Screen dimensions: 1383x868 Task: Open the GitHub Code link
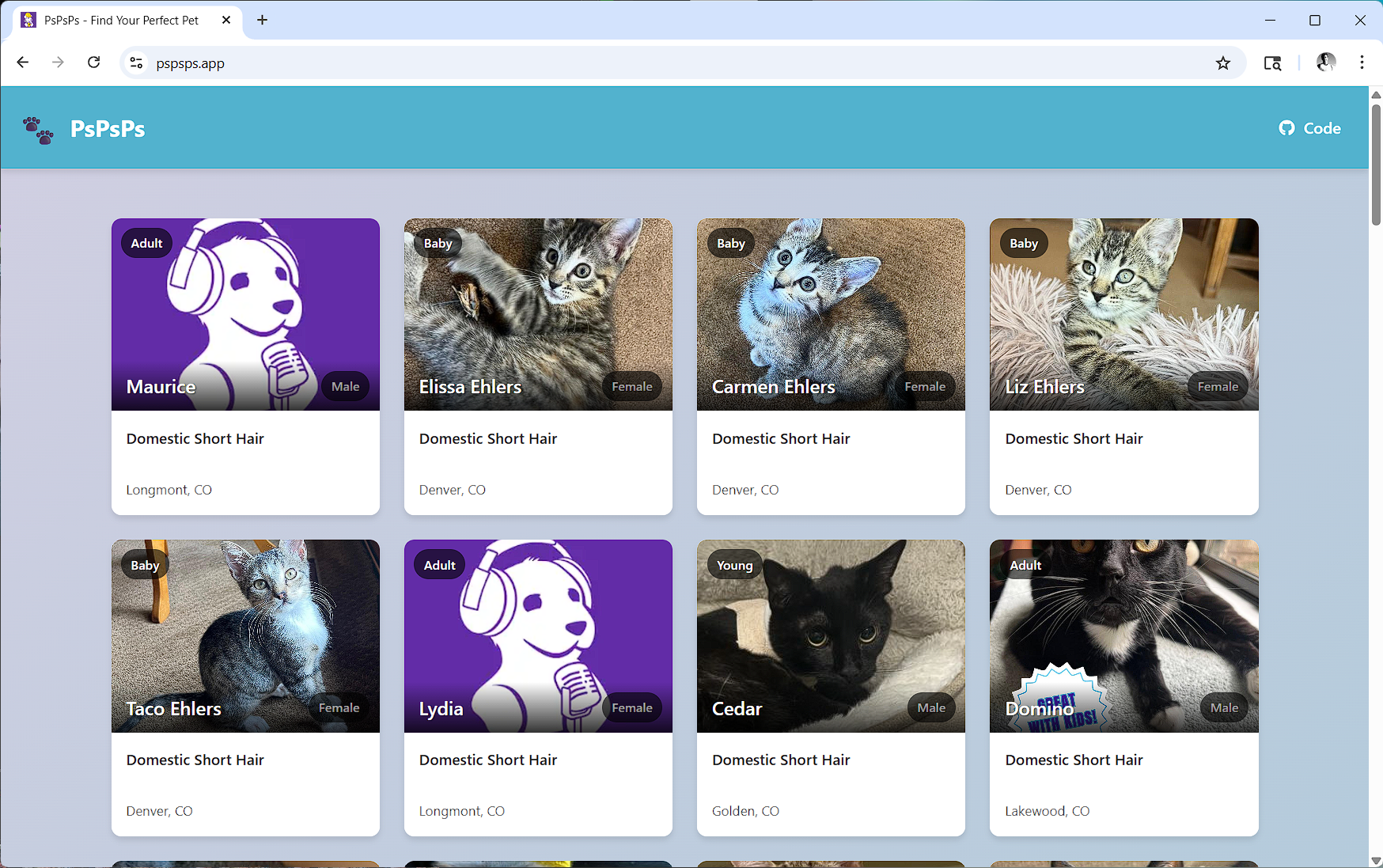tap(1309, 128)
